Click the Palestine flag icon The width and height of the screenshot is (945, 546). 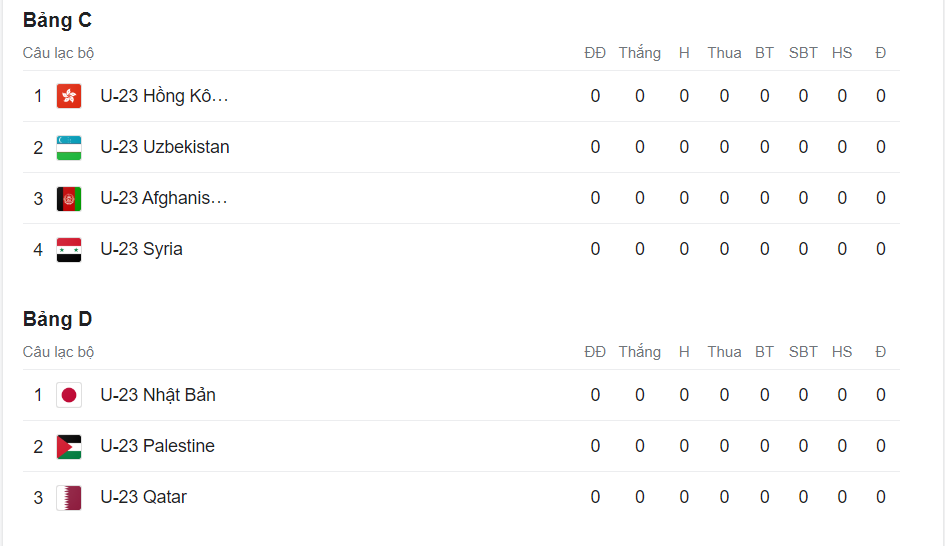click(x=69, y=446)
